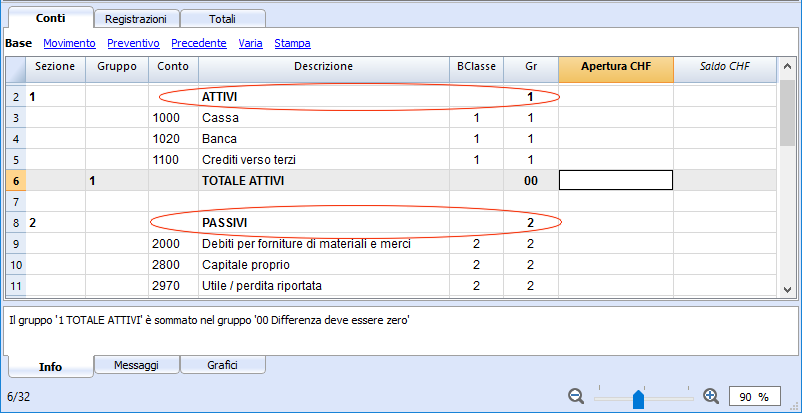Switch to the Grafici tab
802x413 pixels.
[x=222, y=365]
